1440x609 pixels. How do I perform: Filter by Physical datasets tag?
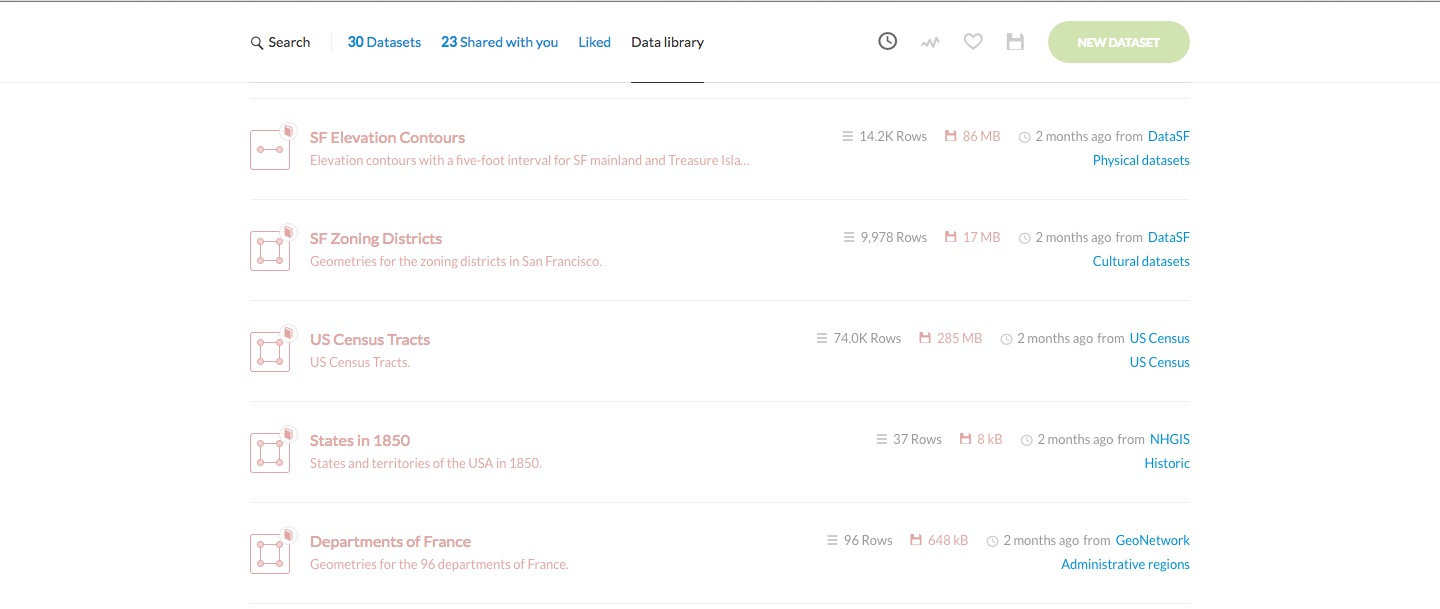[1141, 160]
